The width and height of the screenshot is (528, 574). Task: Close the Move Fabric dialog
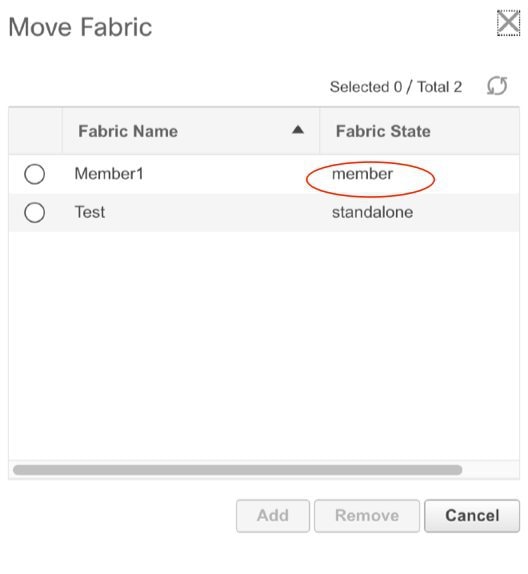pos(508,23)
